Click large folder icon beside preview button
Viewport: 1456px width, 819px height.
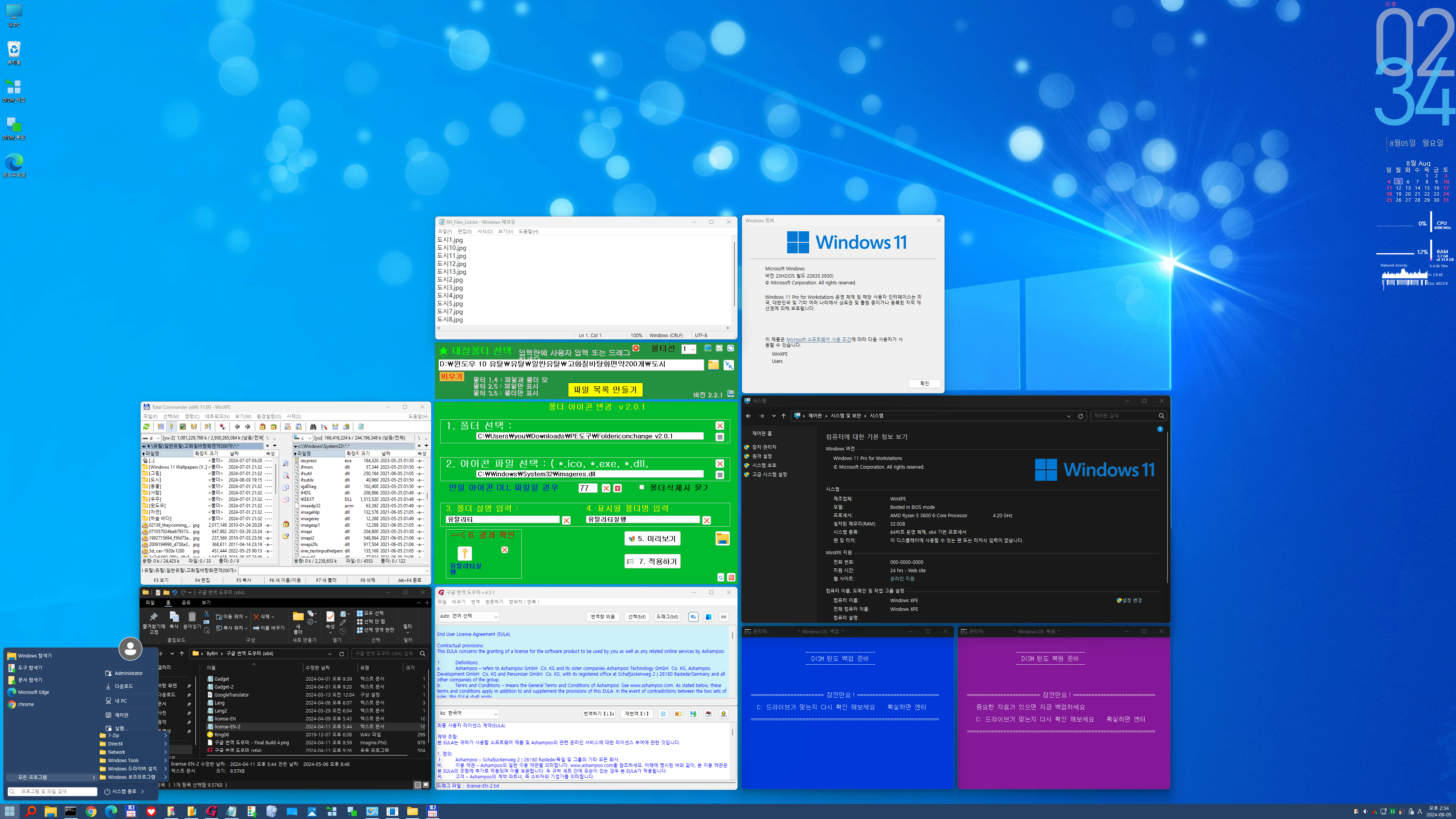point(722,538)
